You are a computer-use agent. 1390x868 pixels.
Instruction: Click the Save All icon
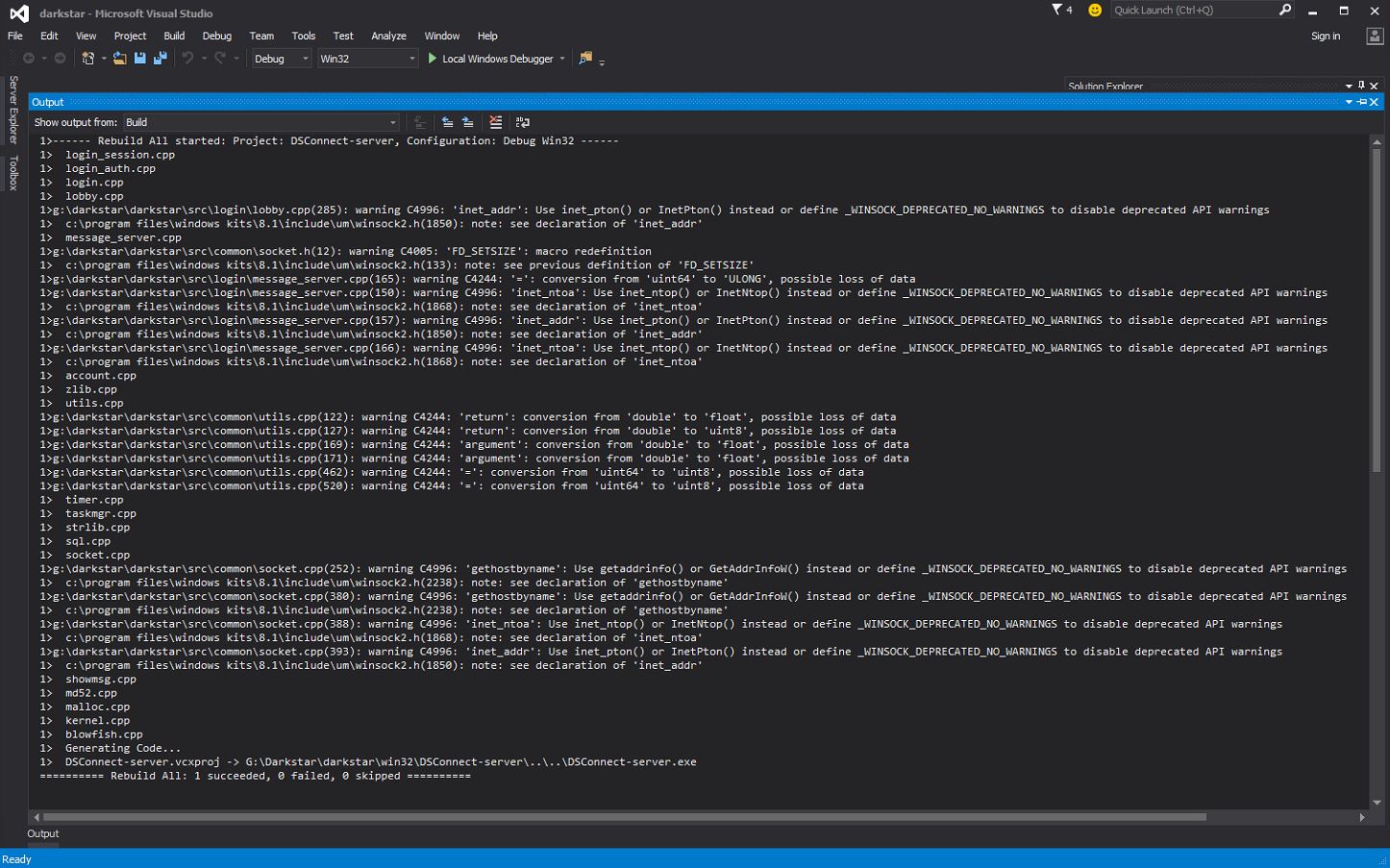(160, 59)
